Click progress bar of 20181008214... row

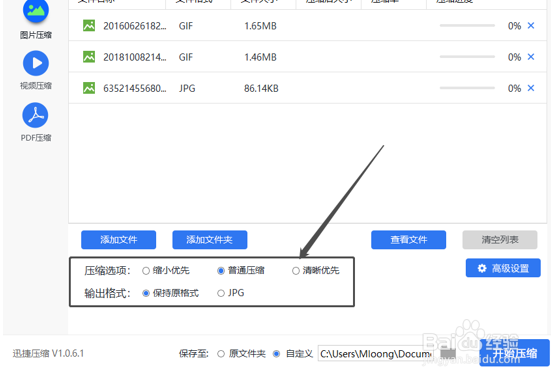467,57
